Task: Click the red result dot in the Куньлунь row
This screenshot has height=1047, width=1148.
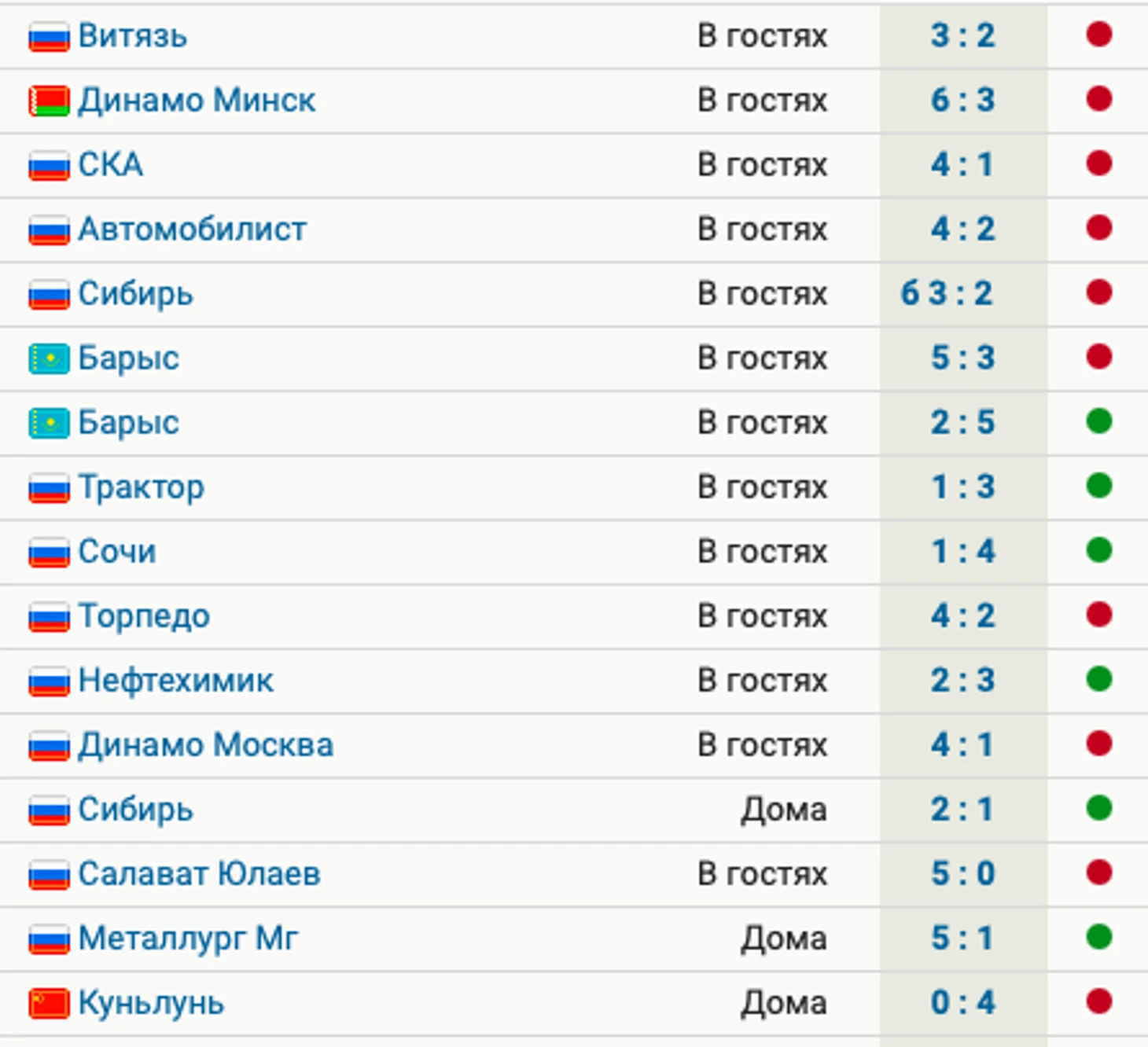Action: 1098,1001
